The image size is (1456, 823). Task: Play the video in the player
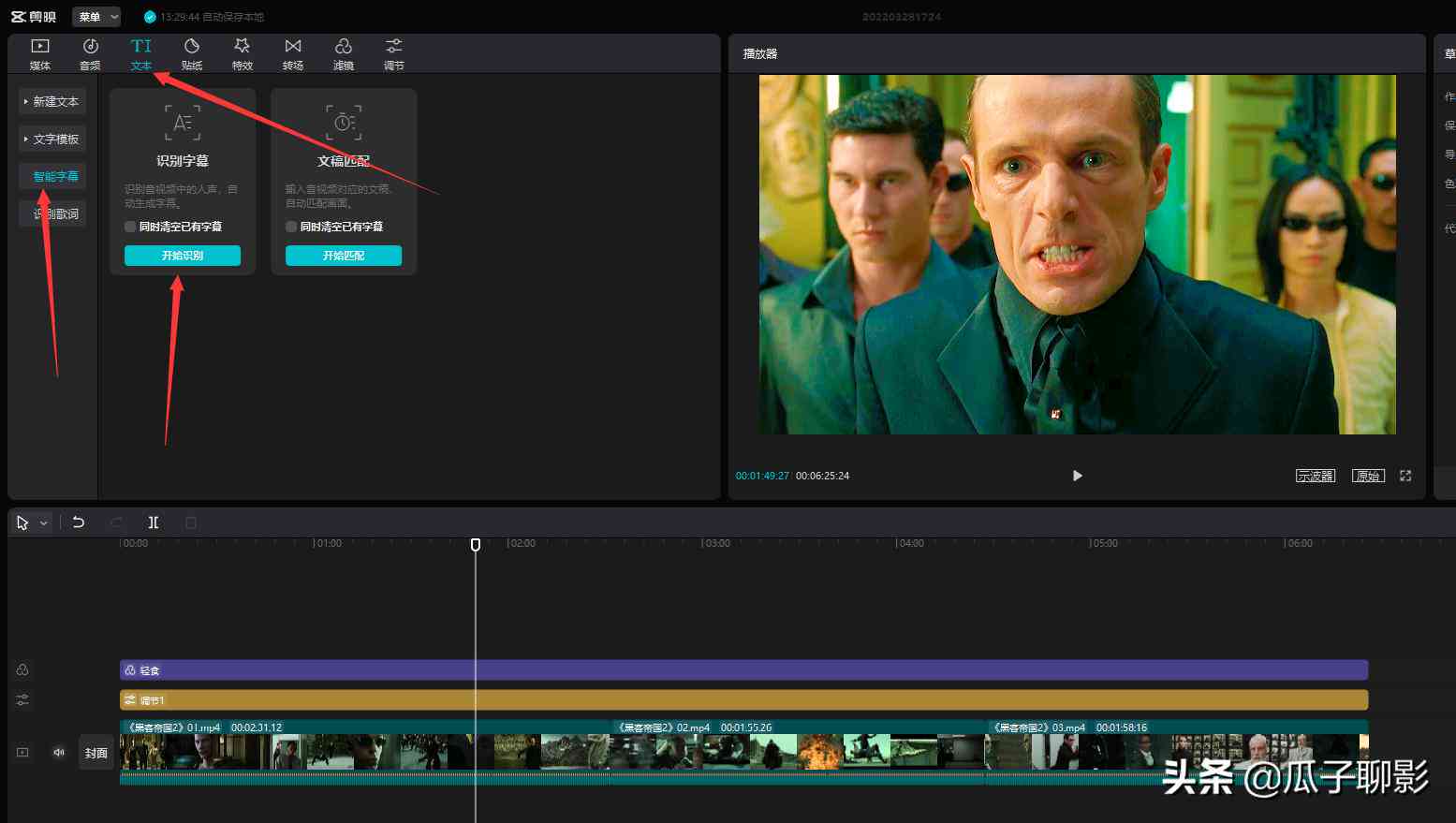pyautogui.click(x=1077, y=476)
